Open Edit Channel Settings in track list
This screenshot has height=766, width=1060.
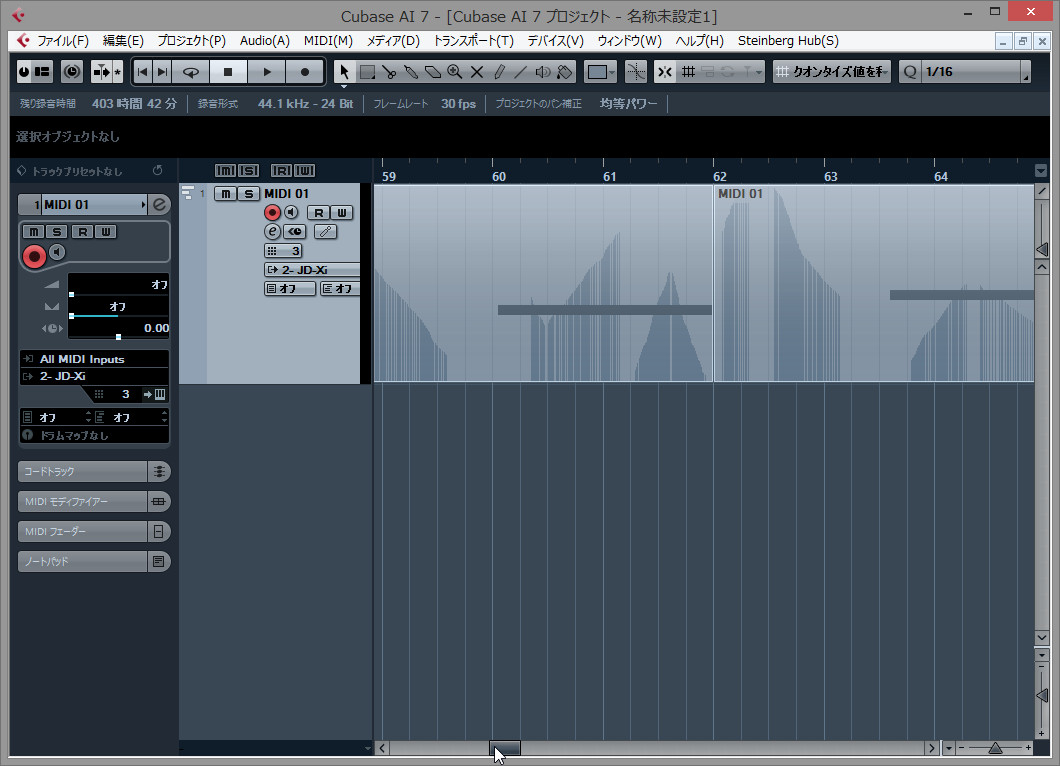(x=272, y=232)
